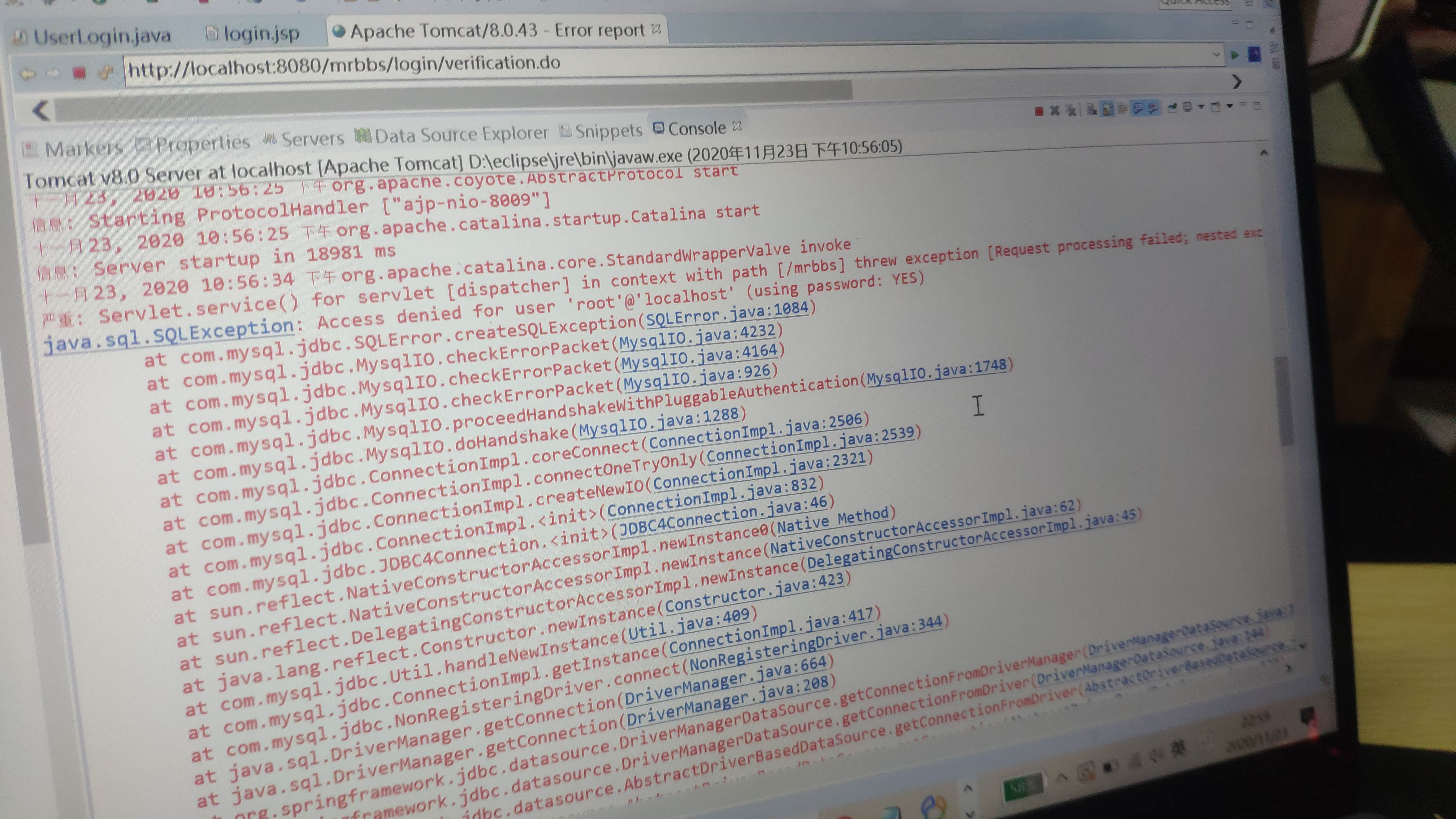Click the Console scroll-up arrow

click(1264, 153)
